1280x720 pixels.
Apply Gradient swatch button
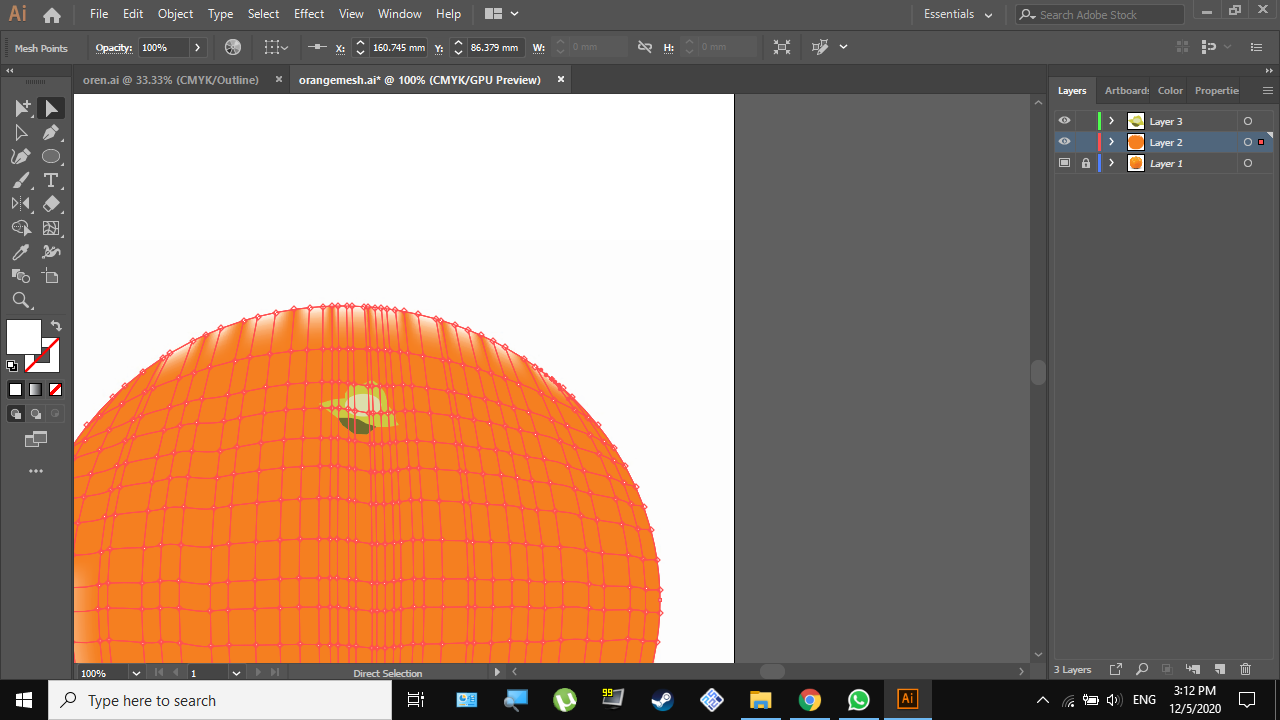(35, 390)
